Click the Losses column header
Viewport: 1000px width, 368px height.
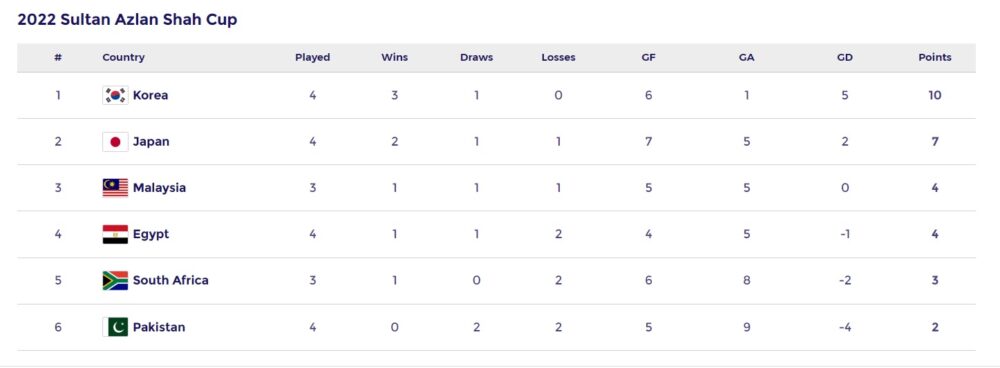pyautogui.click(x=558, y=57)
